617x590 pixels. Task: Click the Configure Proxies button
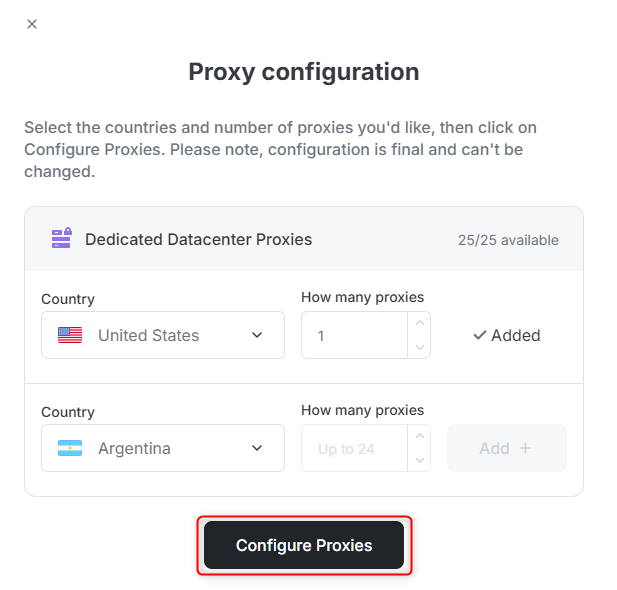coord(304,545)
